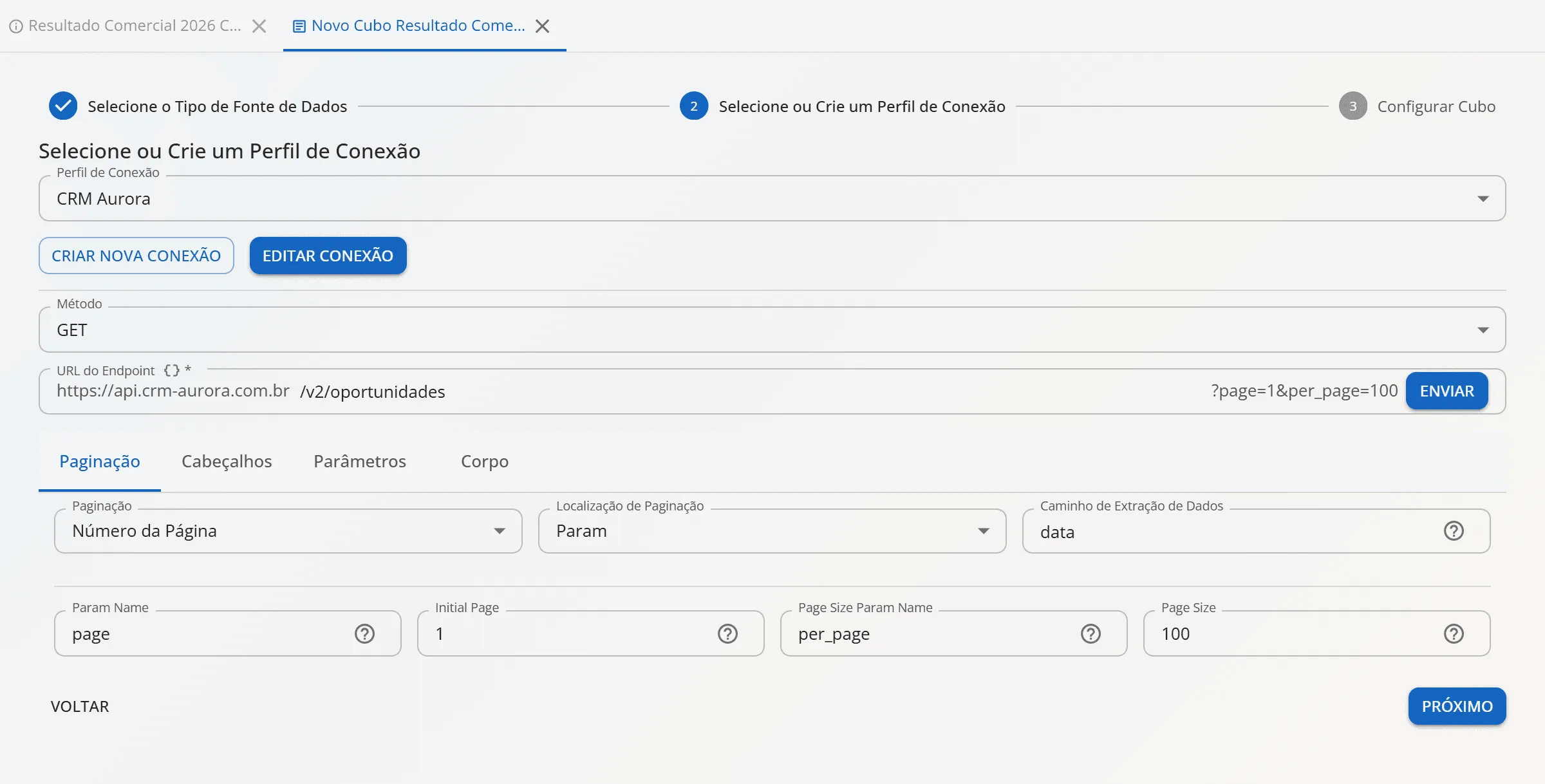Click the step 3 Configurar Cubo circle
The height and width of the screenshot is (784, 1545).
coord(1353,106)
